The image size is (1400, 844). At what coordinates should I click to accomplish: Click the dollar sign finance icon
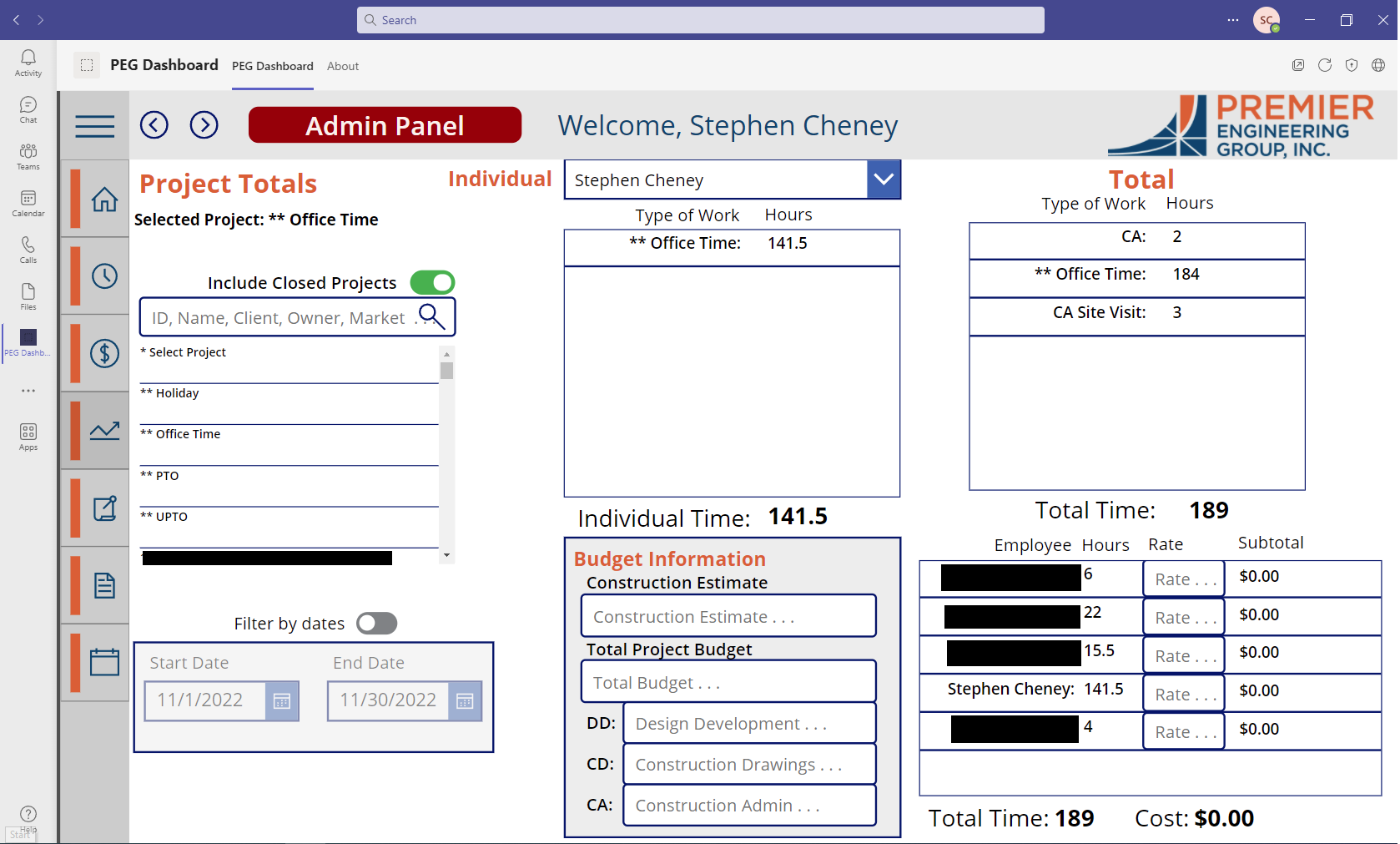105,353
